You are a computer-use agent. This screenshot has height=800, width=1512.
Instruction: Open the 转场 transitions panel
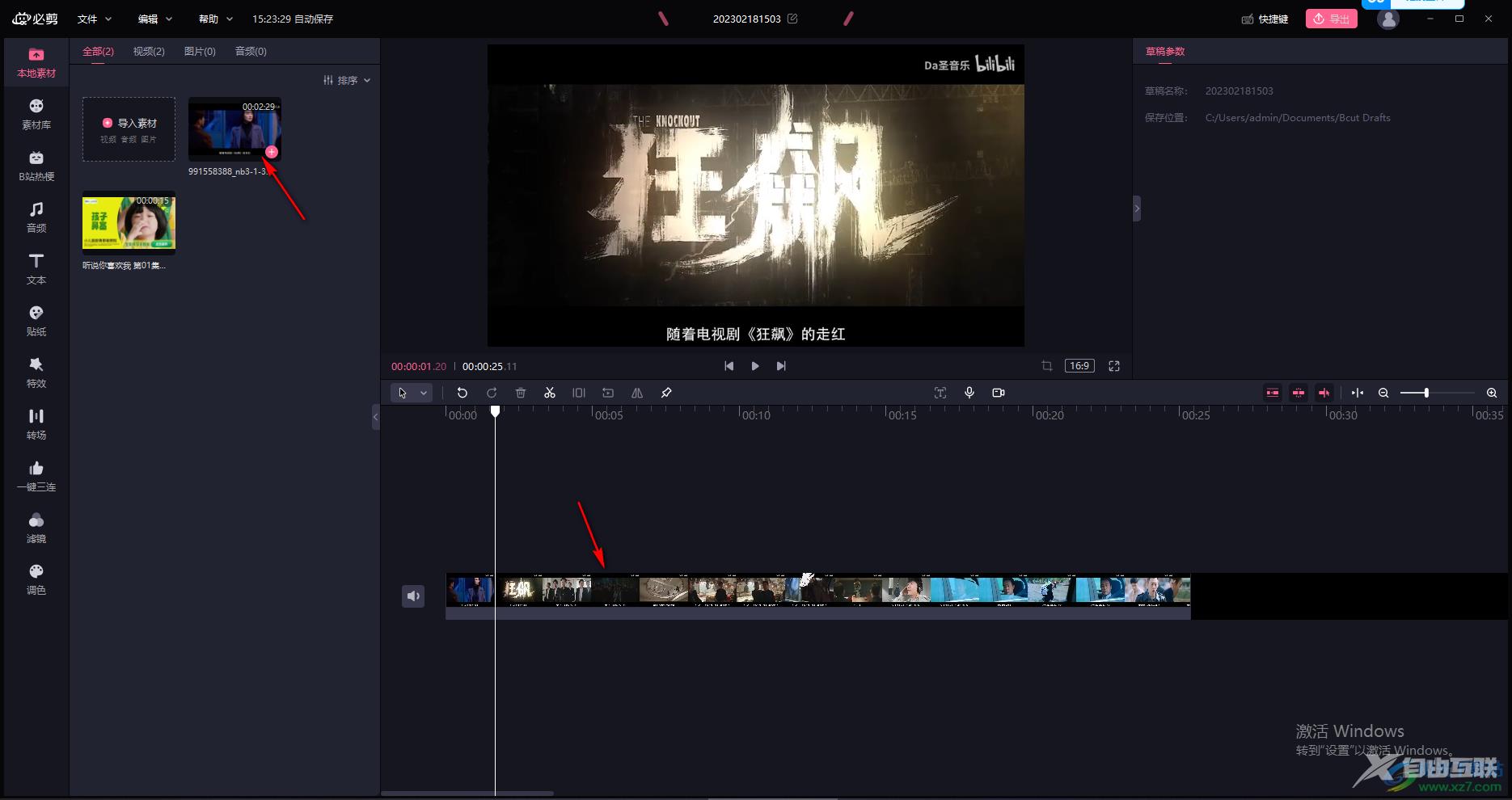coord(36,425)
